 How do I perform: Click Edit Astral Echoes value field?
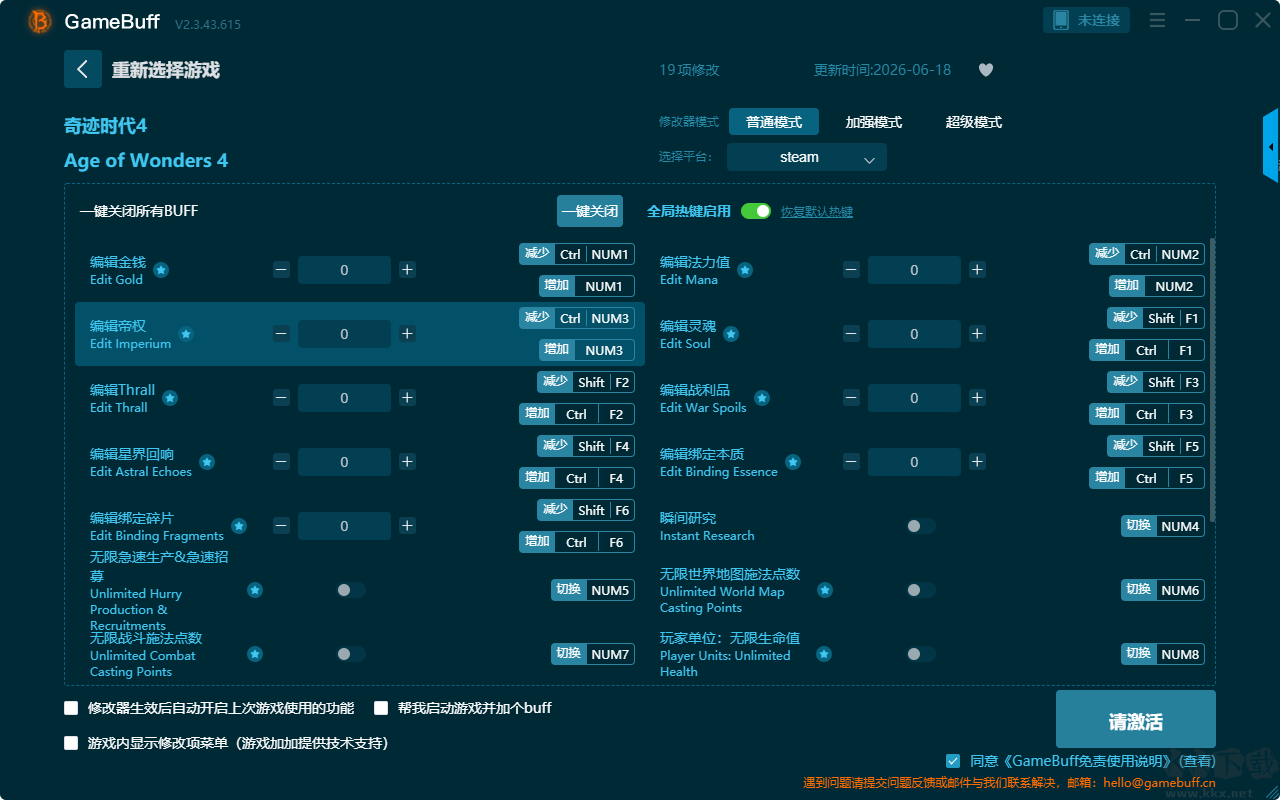coord(344,462)
